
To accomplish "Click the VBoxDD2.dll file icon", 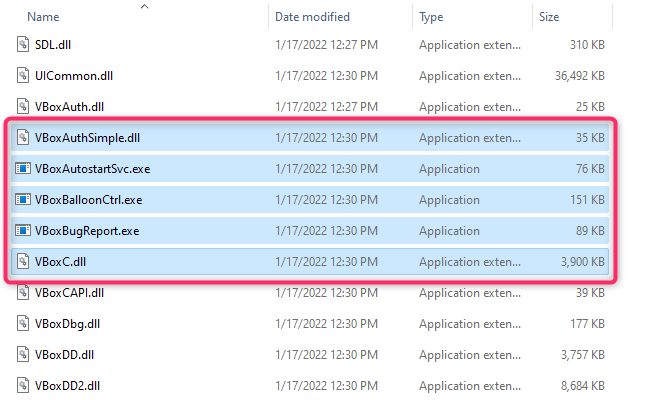I will (x=24, y=385).
